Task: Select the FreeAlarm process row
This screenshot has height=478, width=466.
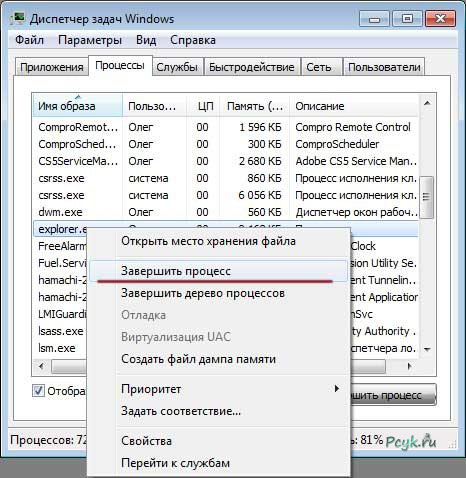Action: coord(61,246)
